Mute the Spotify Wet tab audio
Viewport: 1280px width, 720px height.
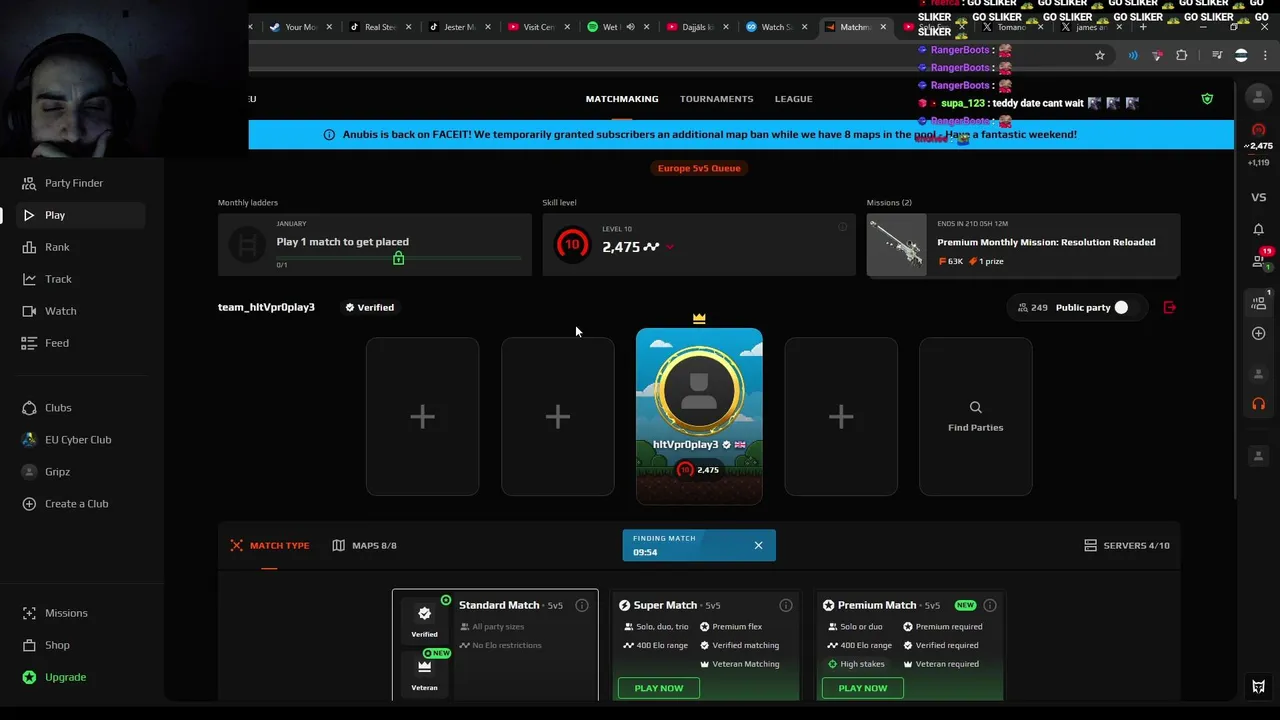(x=630, y=27)
